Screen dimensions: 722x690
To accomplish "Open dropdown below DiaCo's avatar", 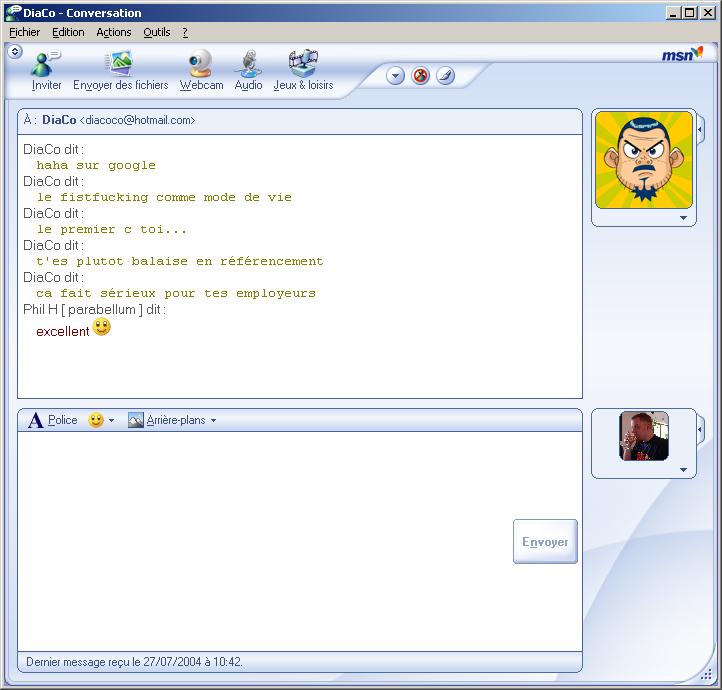I will click(683, 218).
